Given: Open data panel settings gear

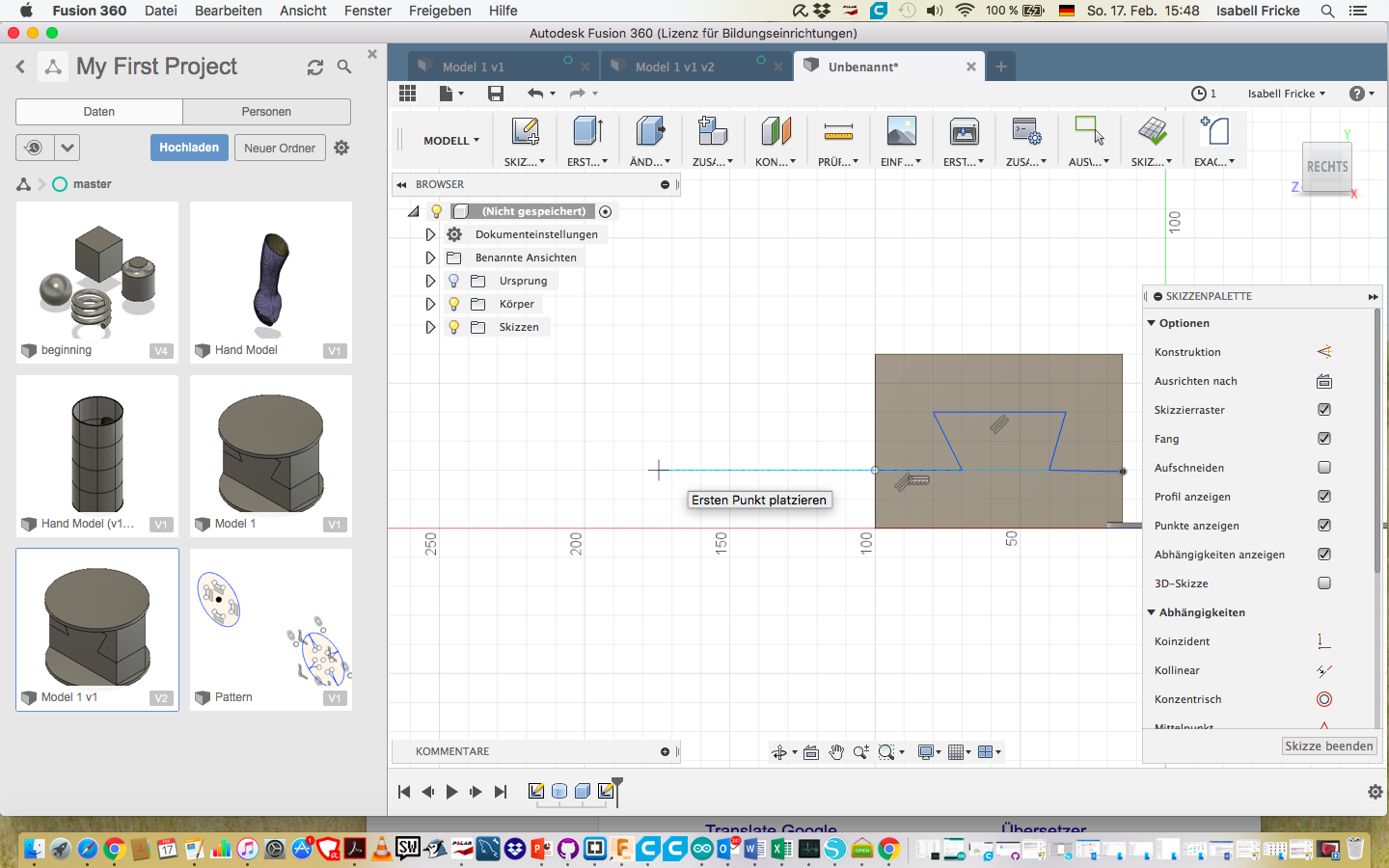Looking at the screenshot, I should 341,148.
